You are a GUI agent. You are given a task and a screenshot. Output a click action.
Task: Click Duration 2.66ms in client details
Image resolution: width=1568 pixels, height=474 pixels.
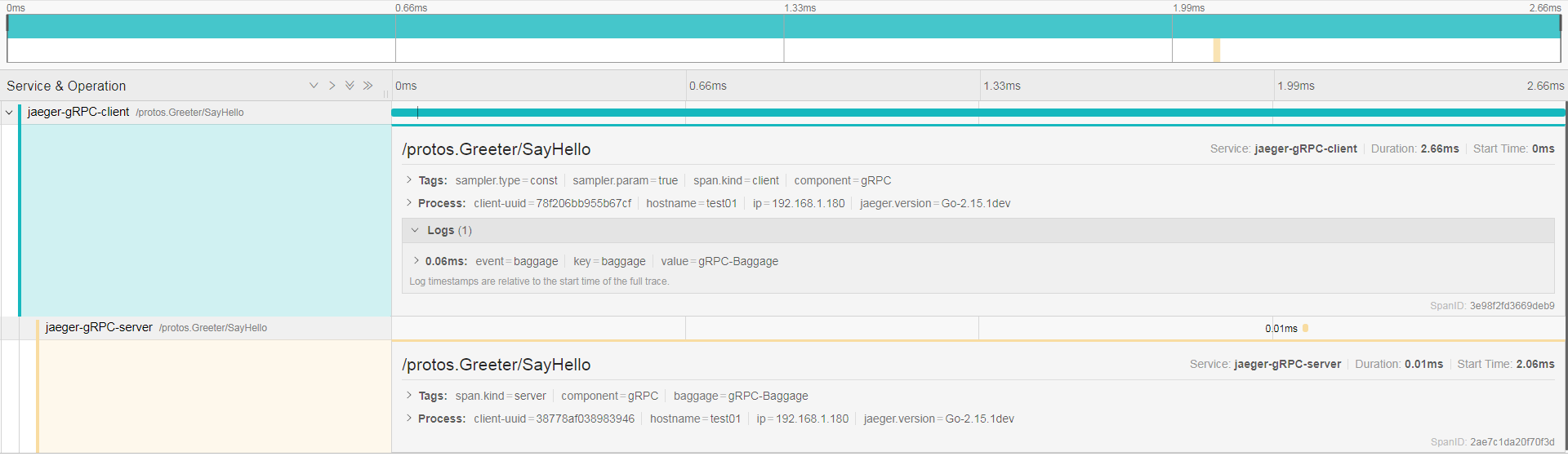pyautogui.click(x=1414, y=148)
